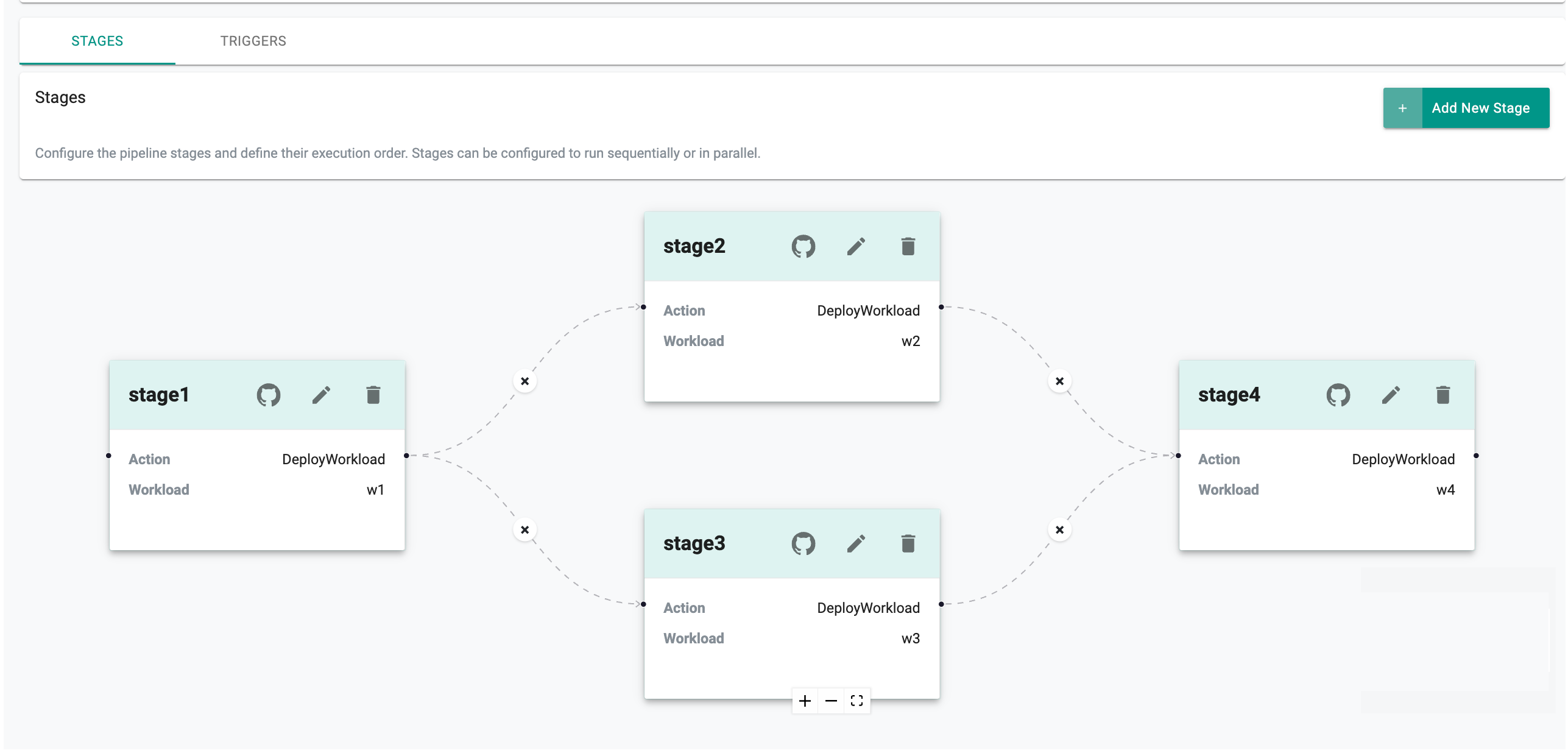The image size is (1568, 753).
Task: Click the Add New Stage button
Action: 1466,108
